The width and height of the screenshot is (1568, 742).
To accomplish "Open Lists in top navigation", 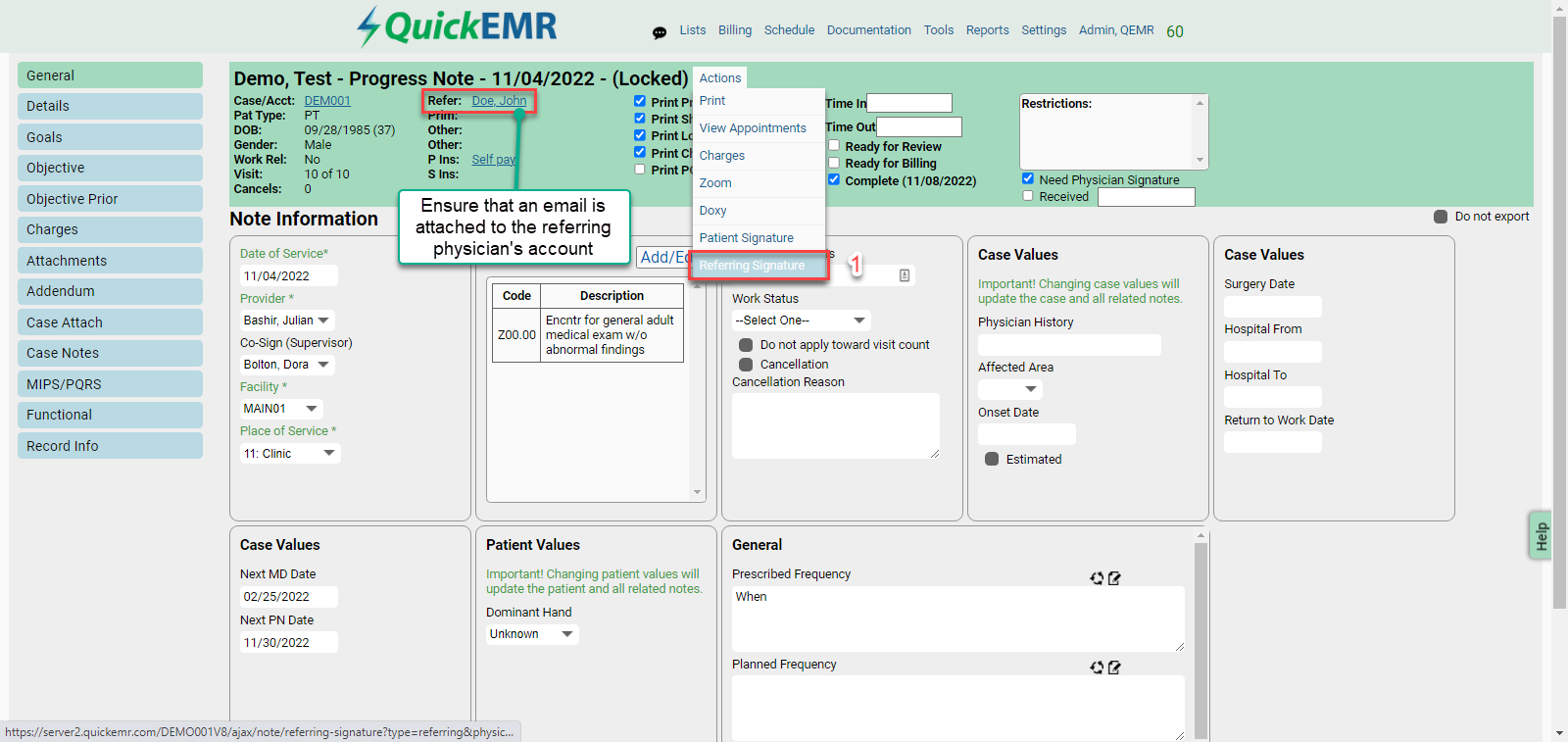I will [693, 30].
